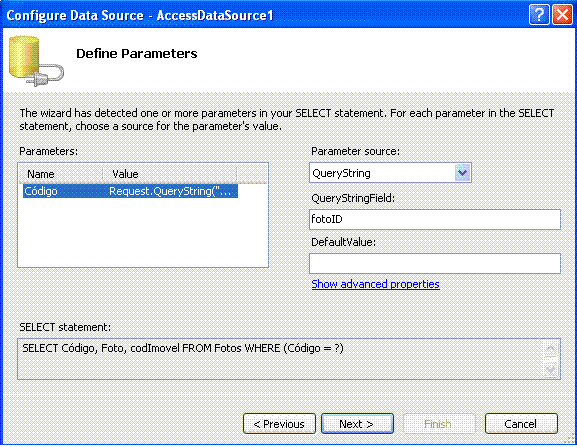Viewport: 577px width, 447px height.
Task: Click the DefaultValue input field
Action: pyautogui.click(x=435, y=263)
